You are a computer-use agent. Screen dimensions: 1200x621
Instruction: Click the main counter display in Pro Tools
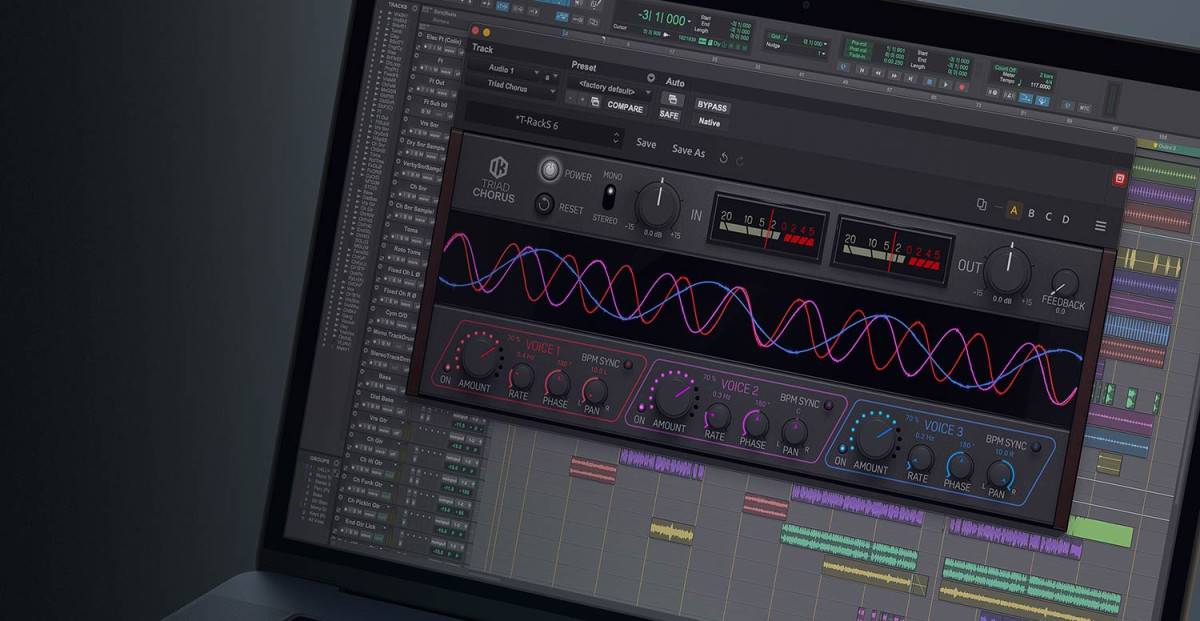(x=664, y=20)
